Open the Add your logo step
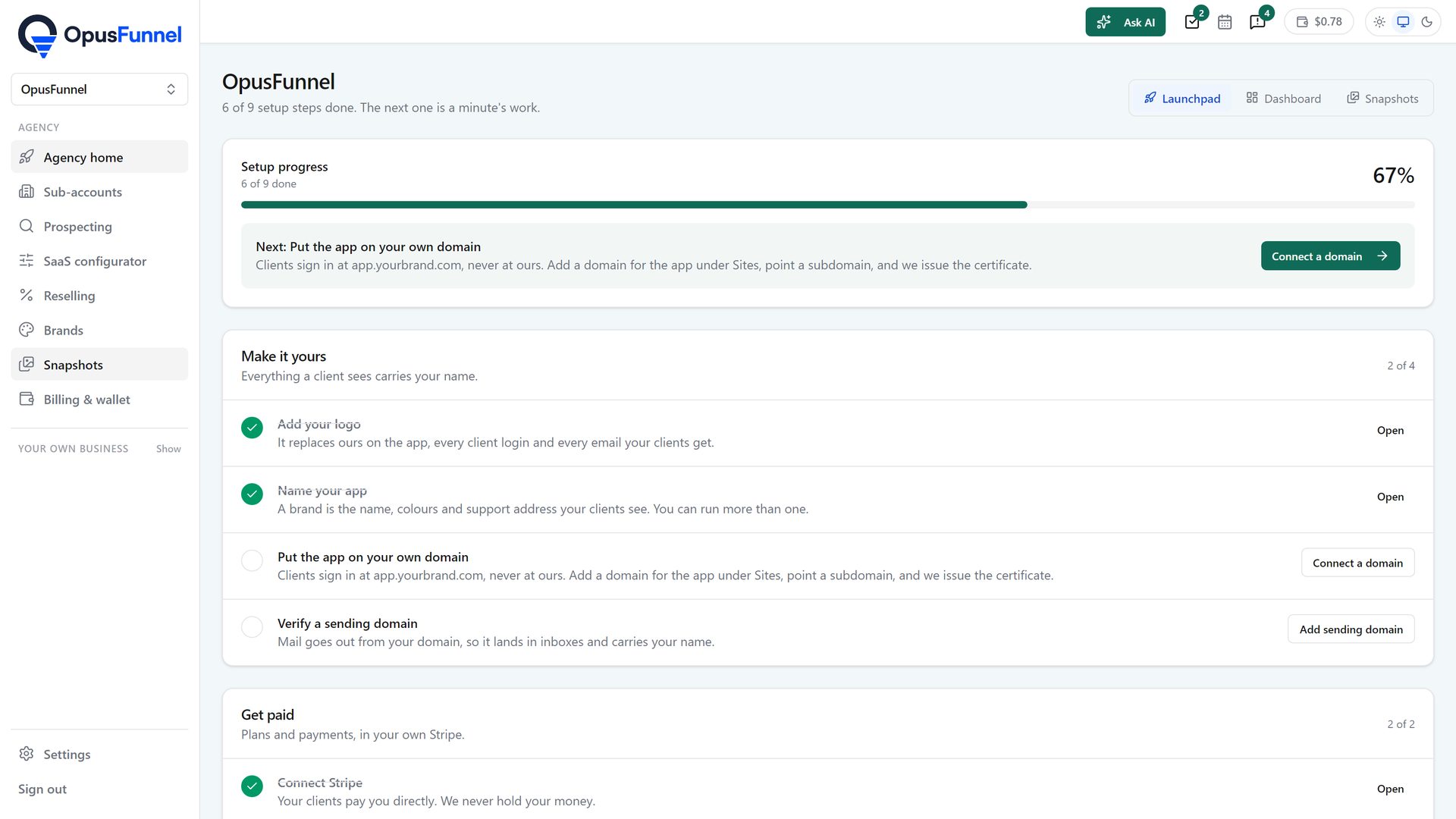Viewport: 1456px width, 819px height. (1390, 430)
